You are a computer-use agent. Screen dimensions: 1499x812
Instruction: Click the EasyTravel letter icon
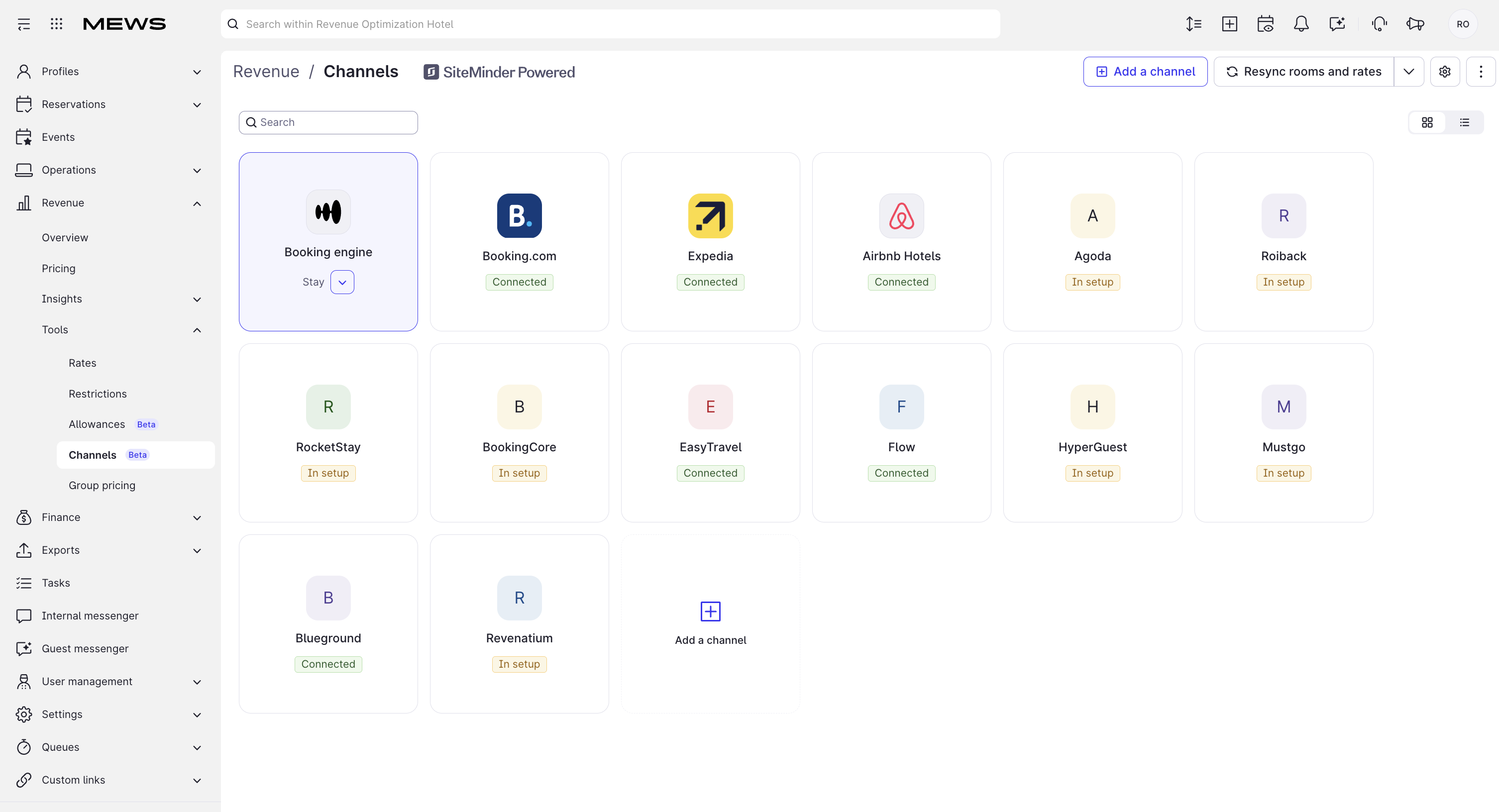pyautogui.click(x=711, y=406)
